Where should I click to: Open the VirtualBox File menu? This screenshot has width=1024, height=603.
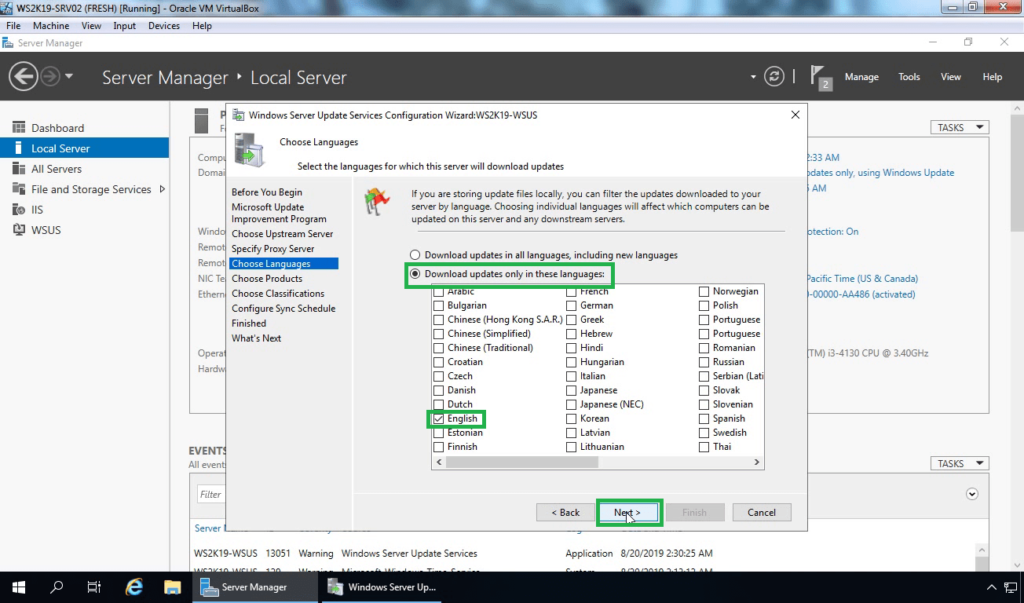pyautogui.click(x=13, y=25)
